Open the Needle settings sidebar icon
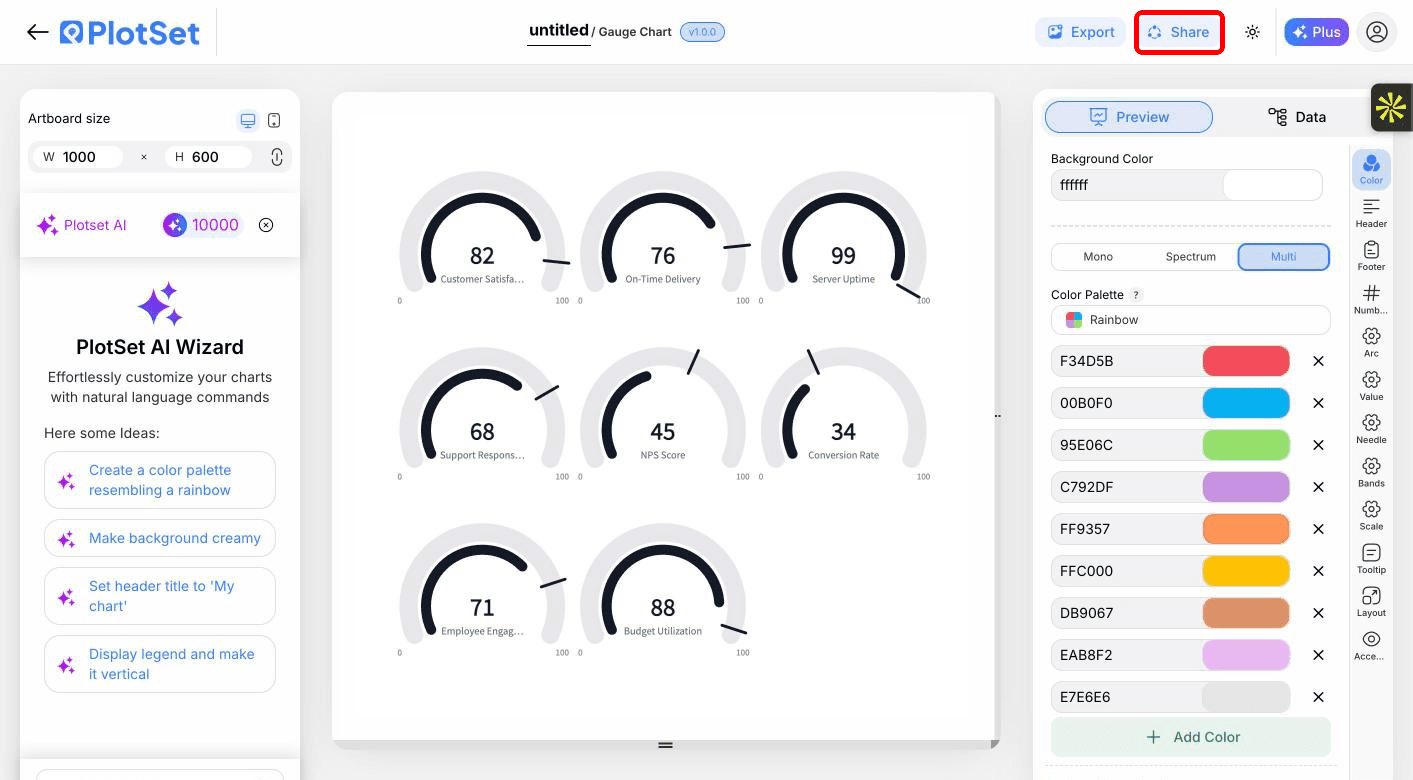 1371,428
